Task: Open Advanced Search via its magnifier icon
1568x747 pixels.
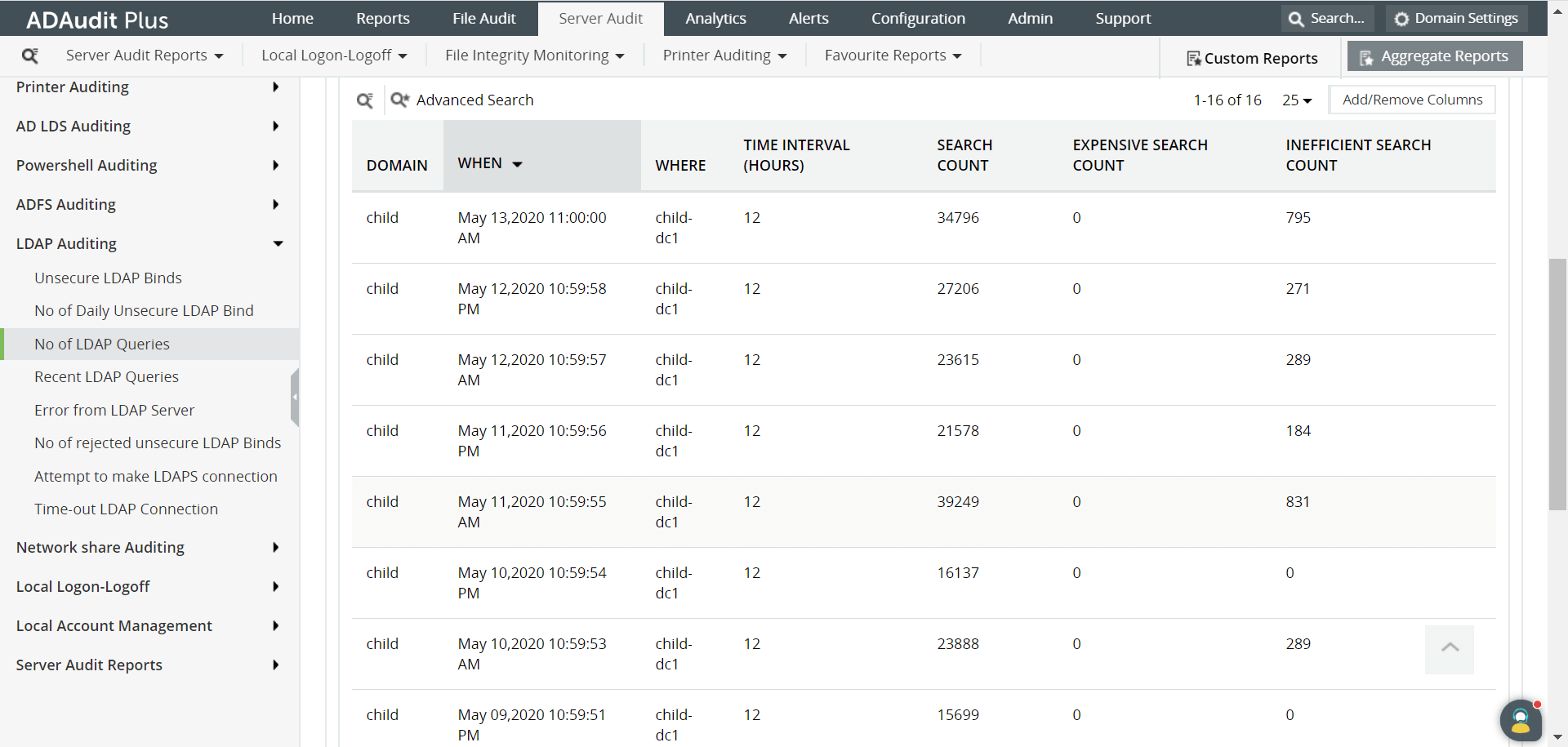Action: coord(399,100)
